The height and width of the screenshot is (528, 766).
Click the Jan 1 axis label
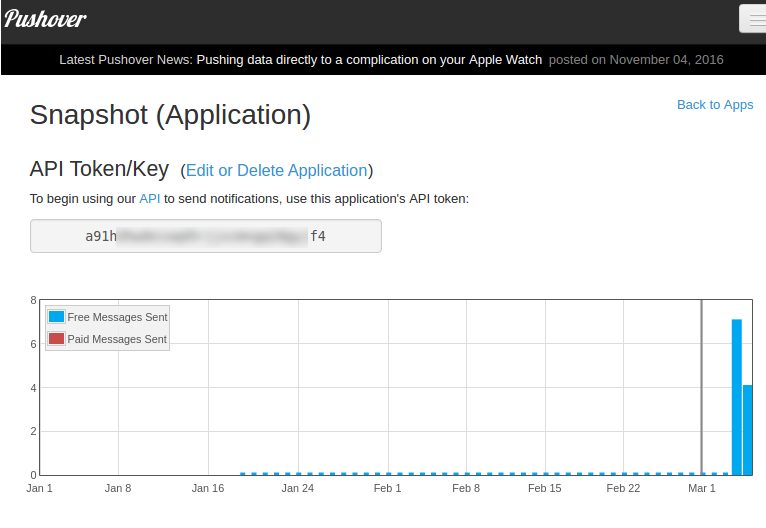point(39,488)
